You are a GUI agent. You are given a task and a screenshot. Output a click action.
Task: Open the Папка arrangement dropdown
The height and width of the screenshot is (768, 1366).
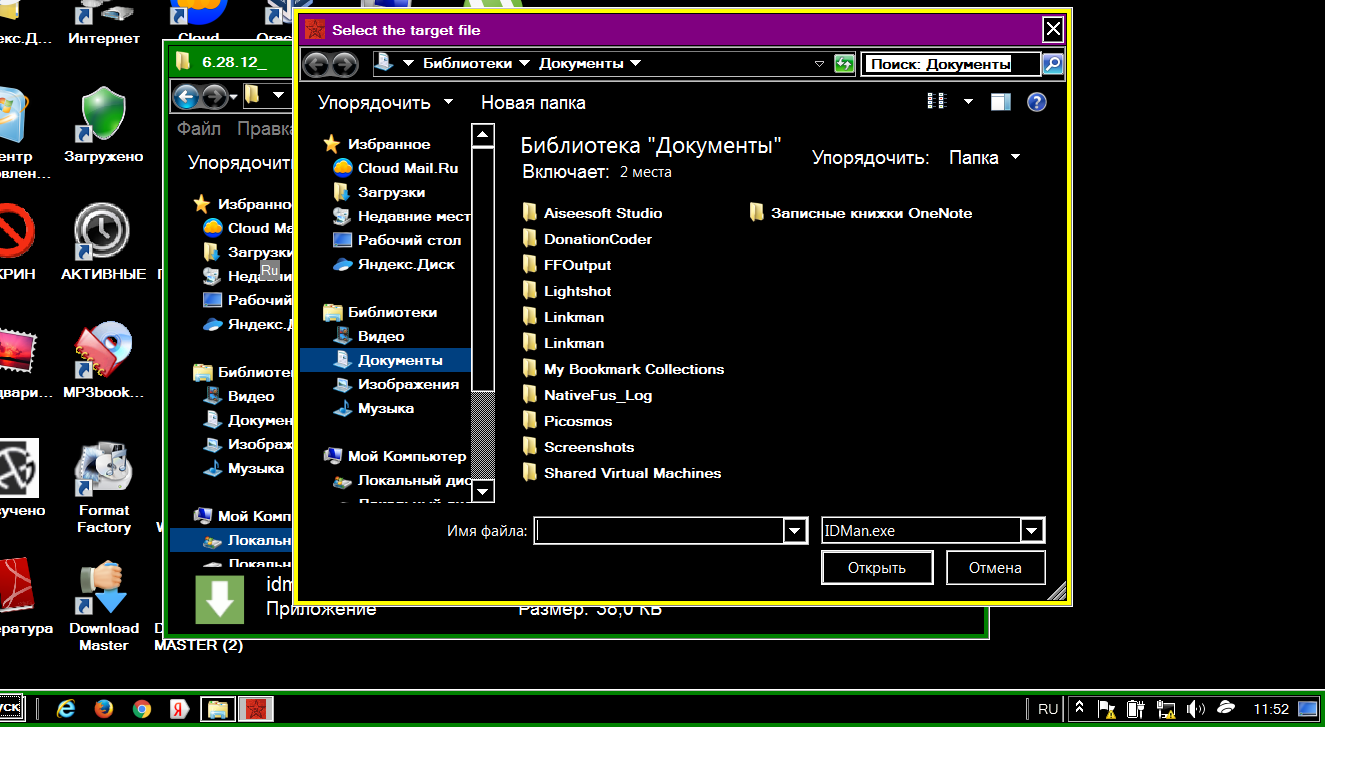(985, 157)
